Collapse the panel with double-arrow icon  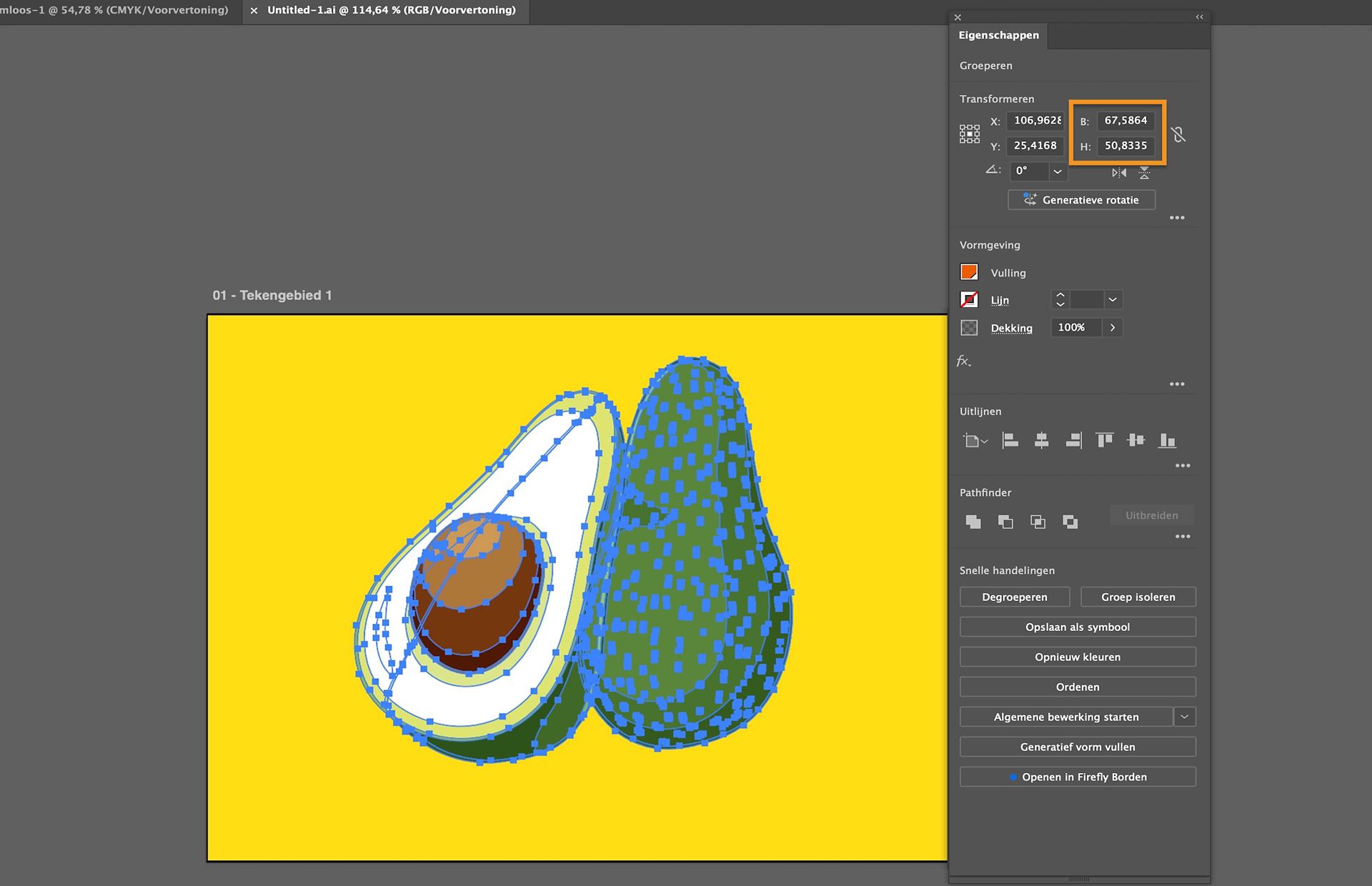tap(1199, 17)
